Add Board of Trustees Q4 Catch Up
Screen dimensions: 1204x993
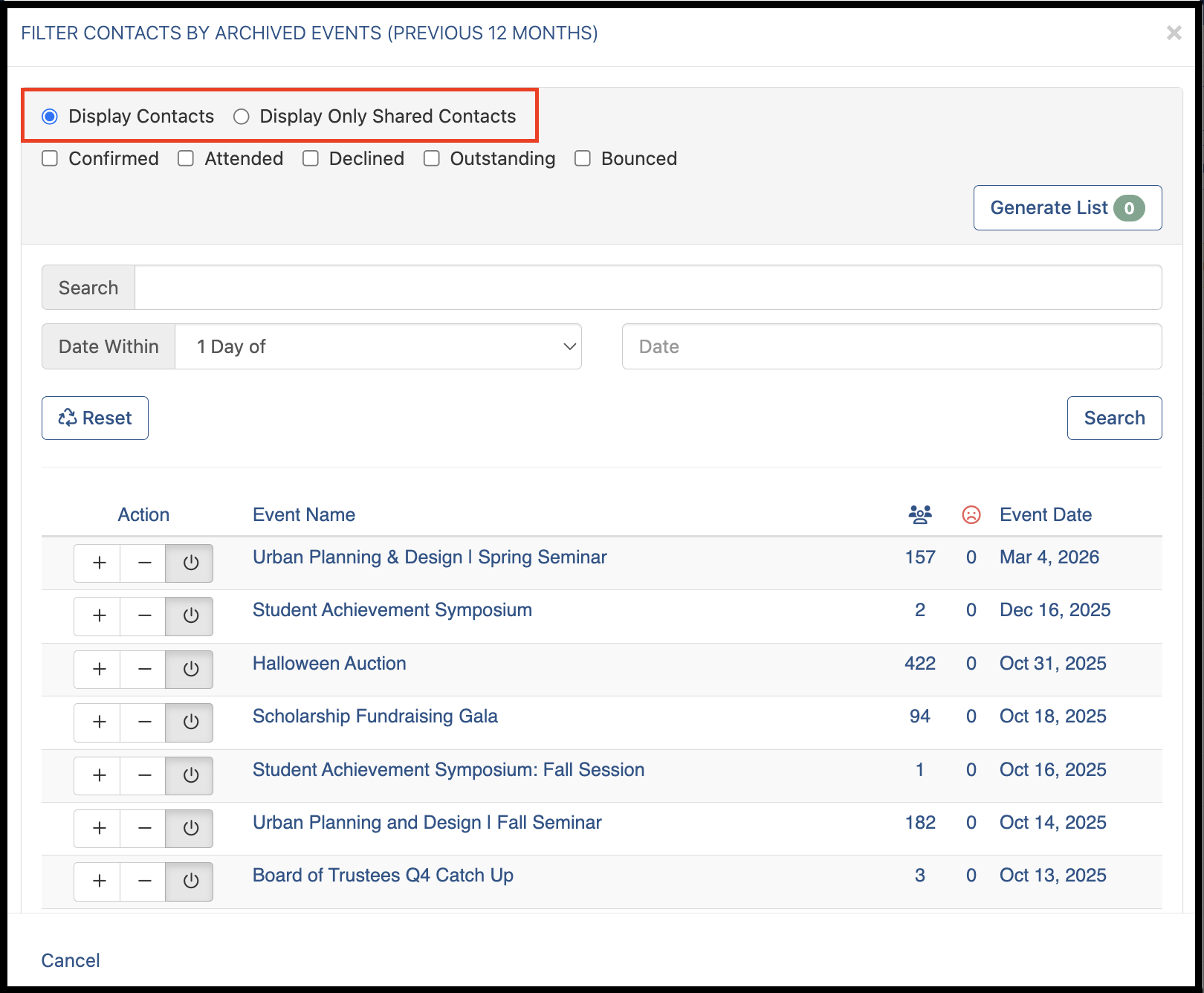[97, 882]
